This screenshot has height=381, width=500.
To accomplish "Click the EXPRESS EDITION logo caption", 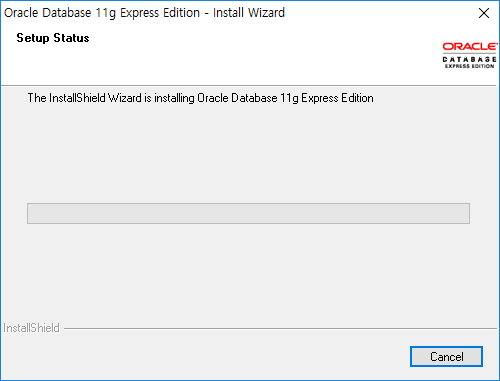I will tap(470, 66).
